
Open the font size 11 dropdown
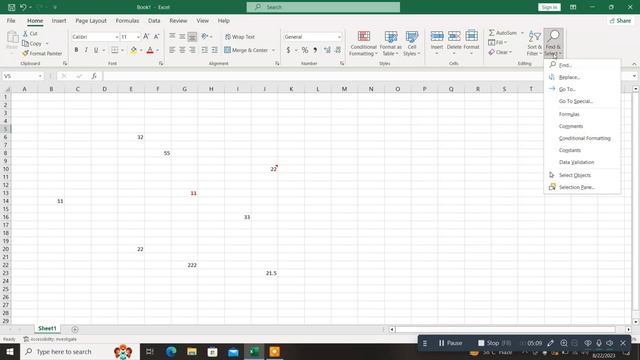pyautogui.click(x=138, y=37)
